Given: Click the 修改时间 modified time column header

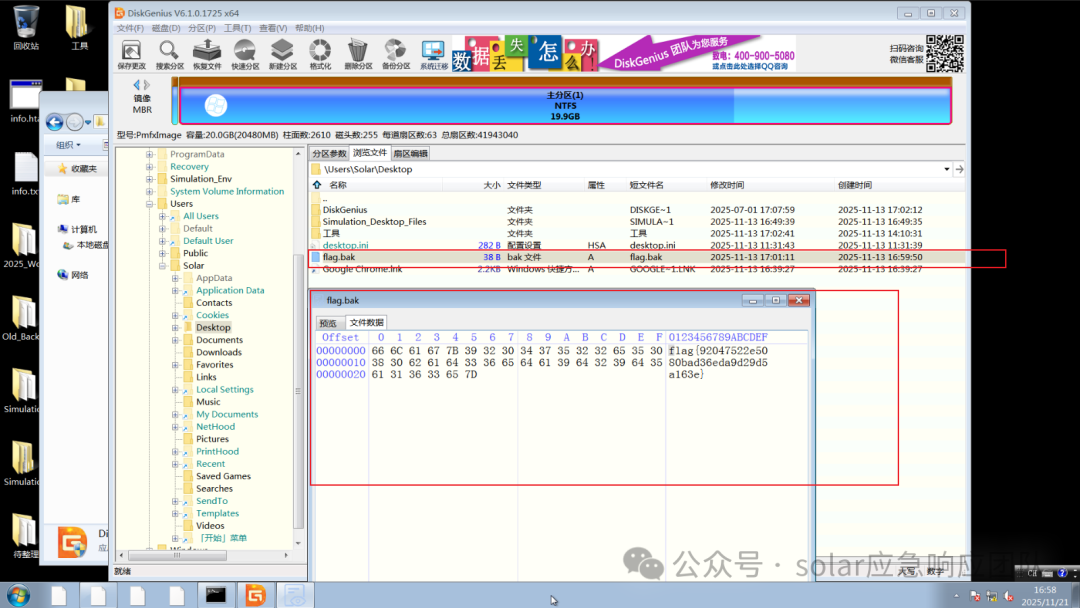Looking at the screenshot, I should (727, 185).
